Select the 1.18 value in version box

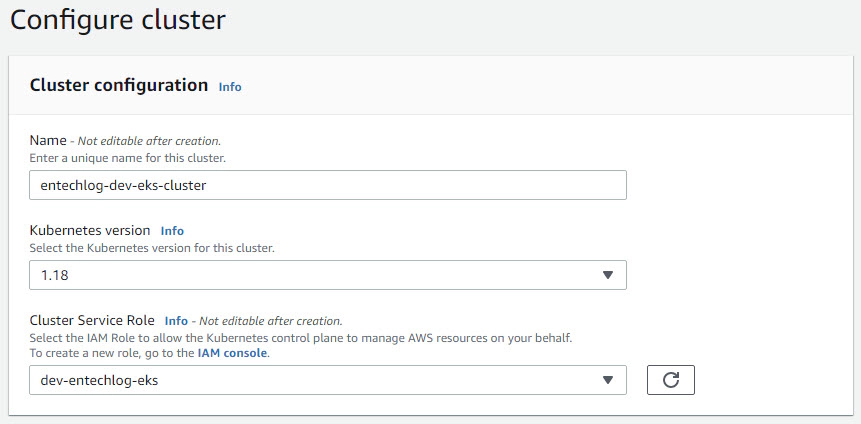pos(54,275)
